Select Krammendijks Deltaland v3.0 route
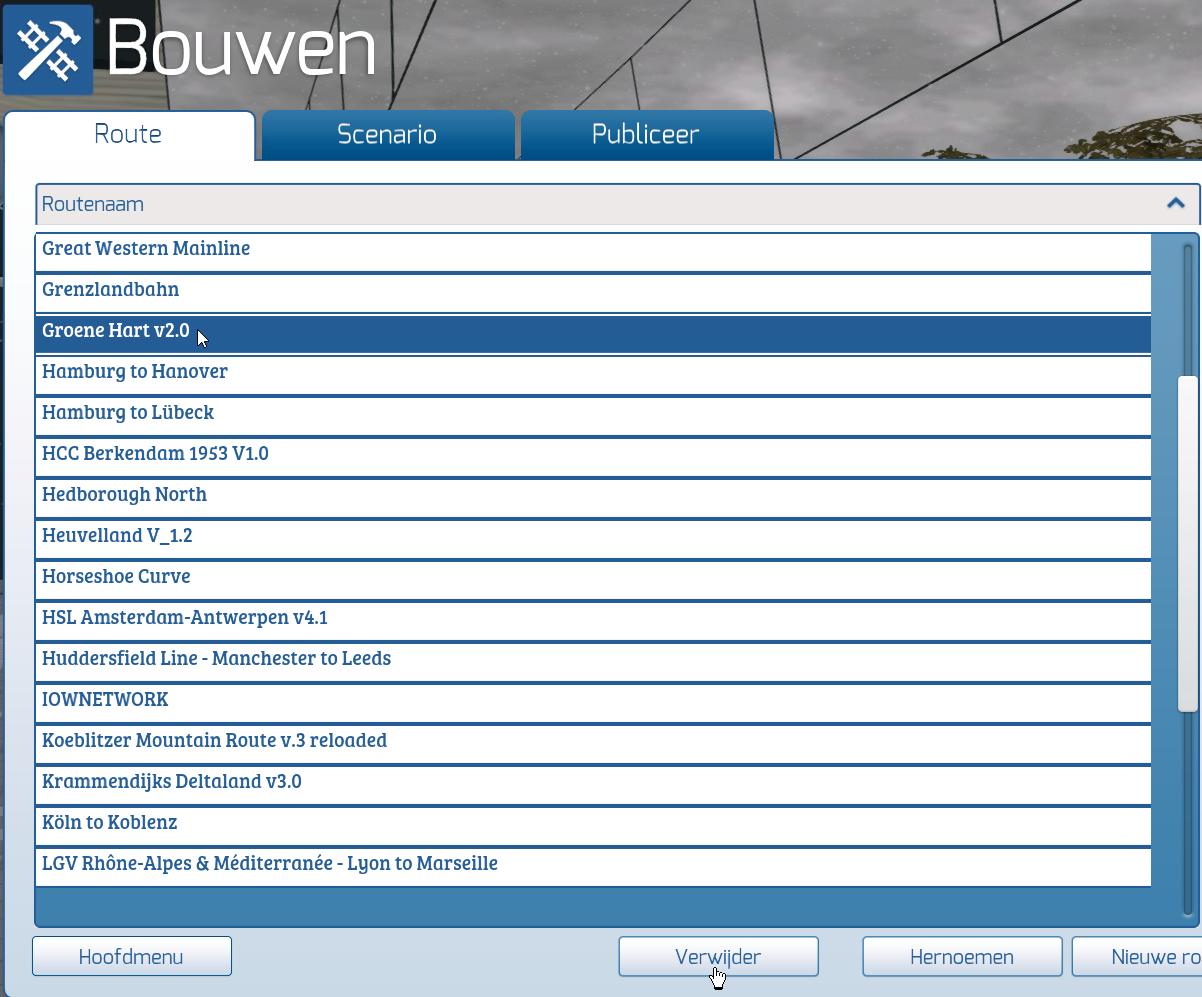Screen dimensions: 1202x997 point(172,782)
